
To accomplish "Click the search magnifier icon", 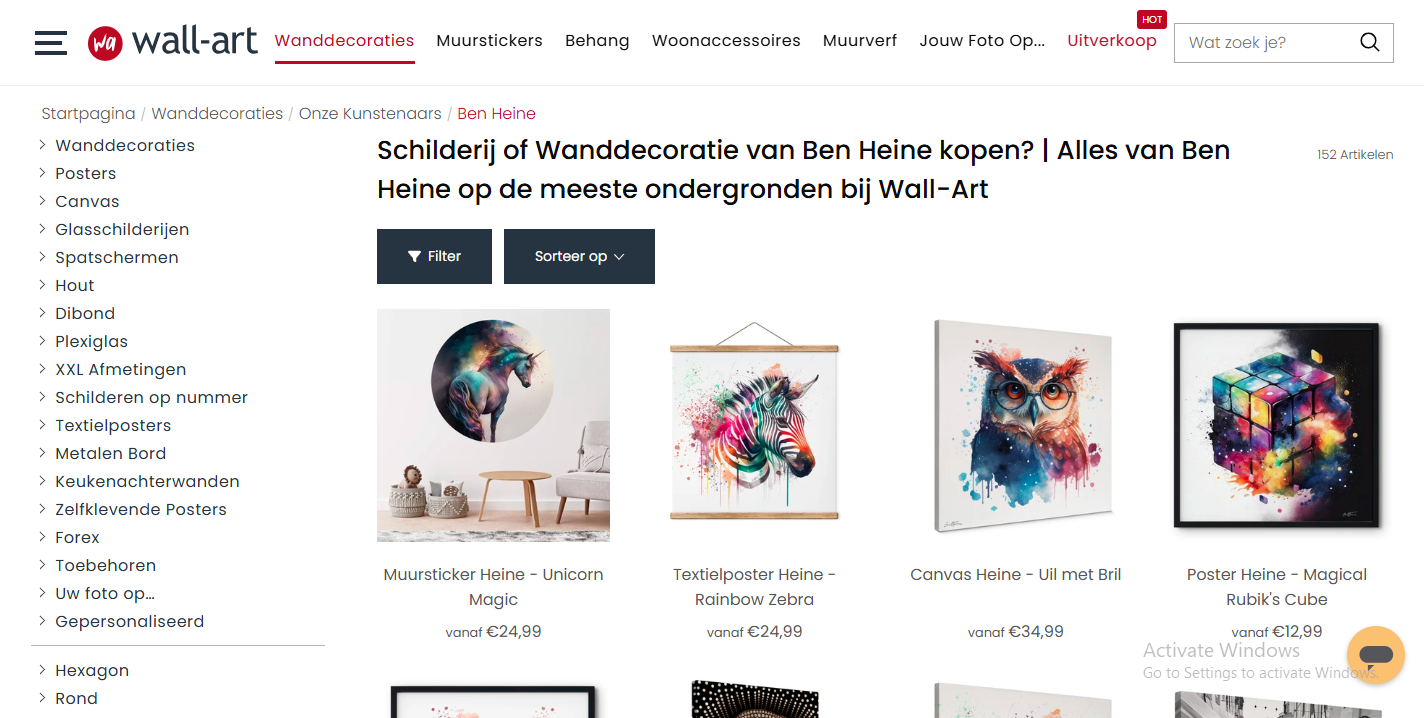I will click(1369, 42).
